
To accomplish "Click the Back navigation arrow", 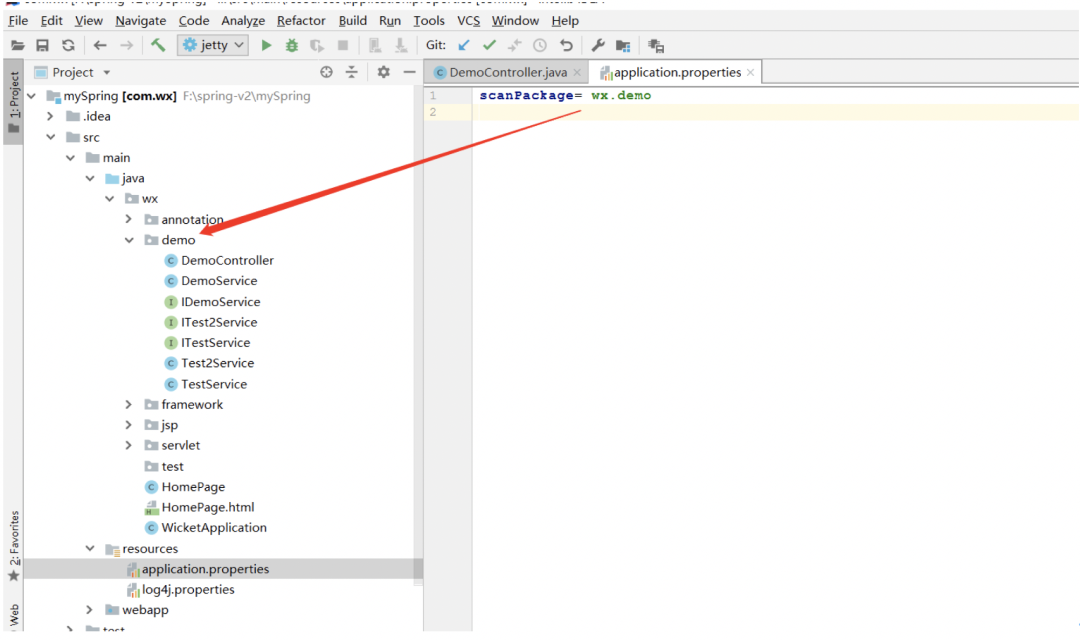I will (101, 45).
